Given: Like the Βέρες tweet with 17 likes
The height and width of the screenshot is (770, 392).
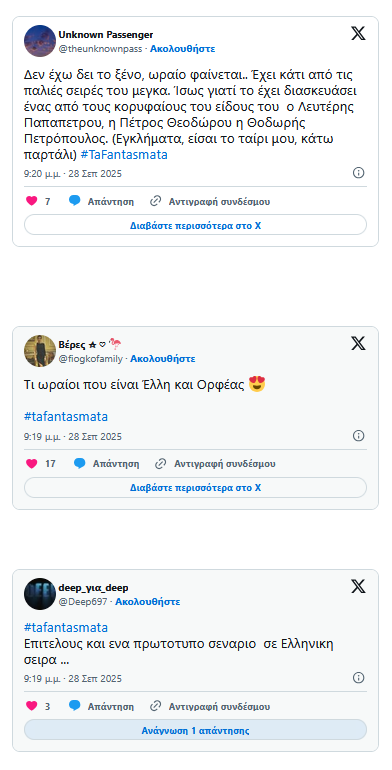Looking at the screenshot, I should click(31, 463).
